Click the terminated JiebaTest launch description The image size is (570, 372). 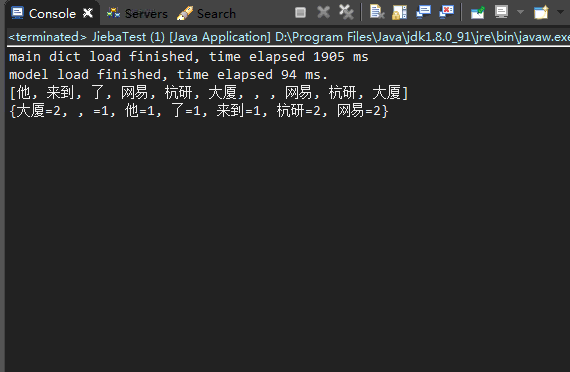click(289, 37)
